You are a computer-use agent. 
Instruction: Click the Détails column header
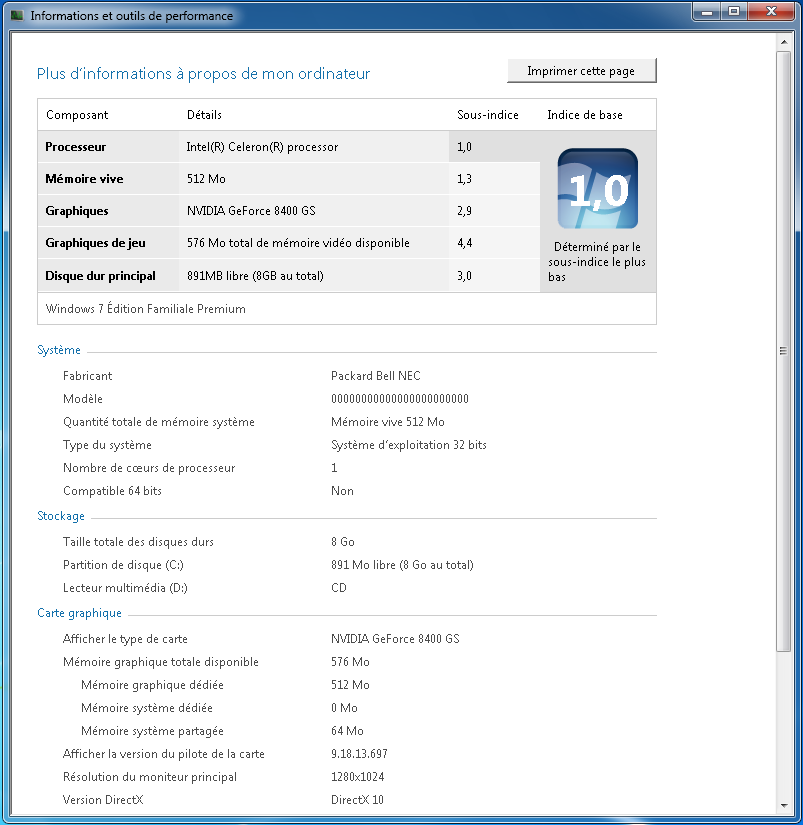pos(204,115)
